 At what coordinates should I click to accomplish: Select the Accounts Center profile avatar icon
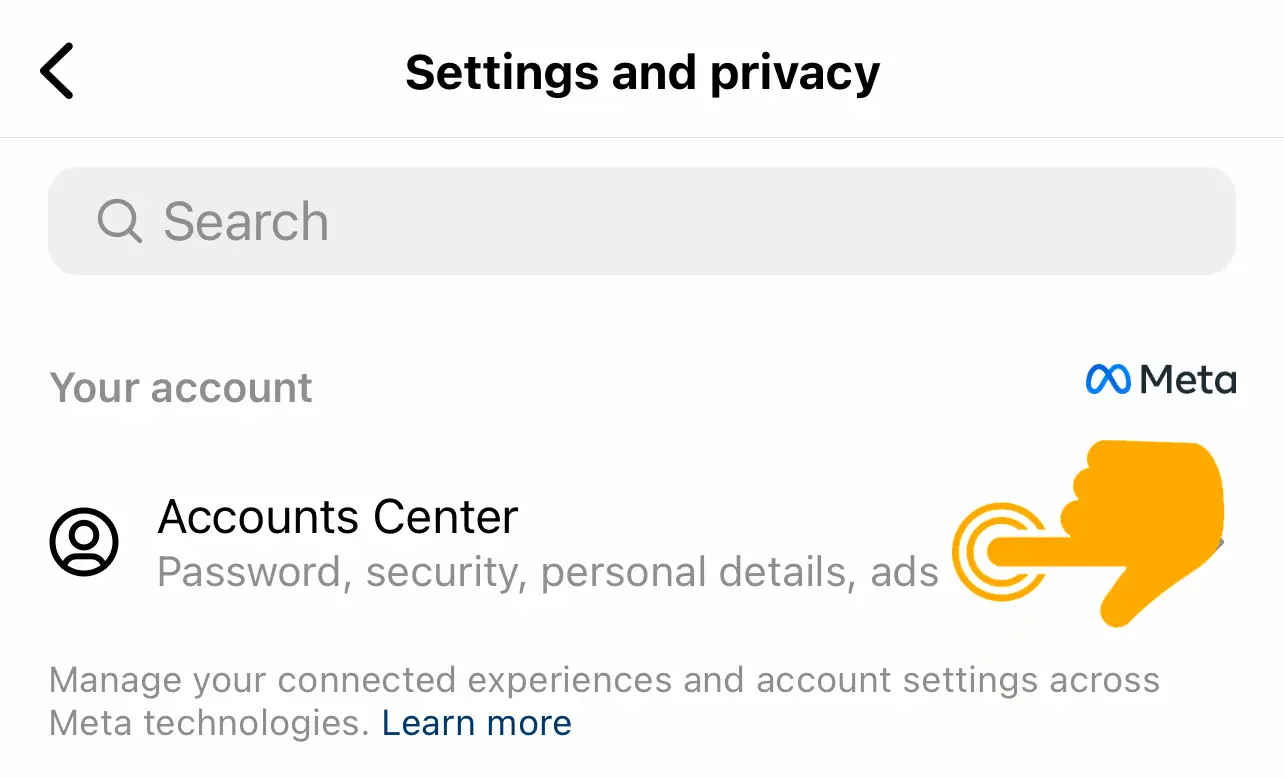tap(84, 542)
